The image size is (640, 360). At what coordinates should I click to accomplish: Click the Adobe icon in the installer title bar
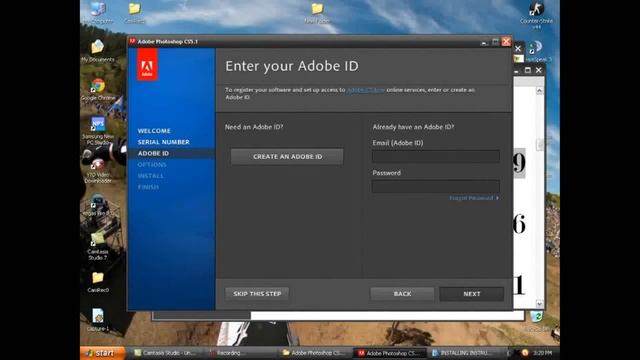click(132, 41)
